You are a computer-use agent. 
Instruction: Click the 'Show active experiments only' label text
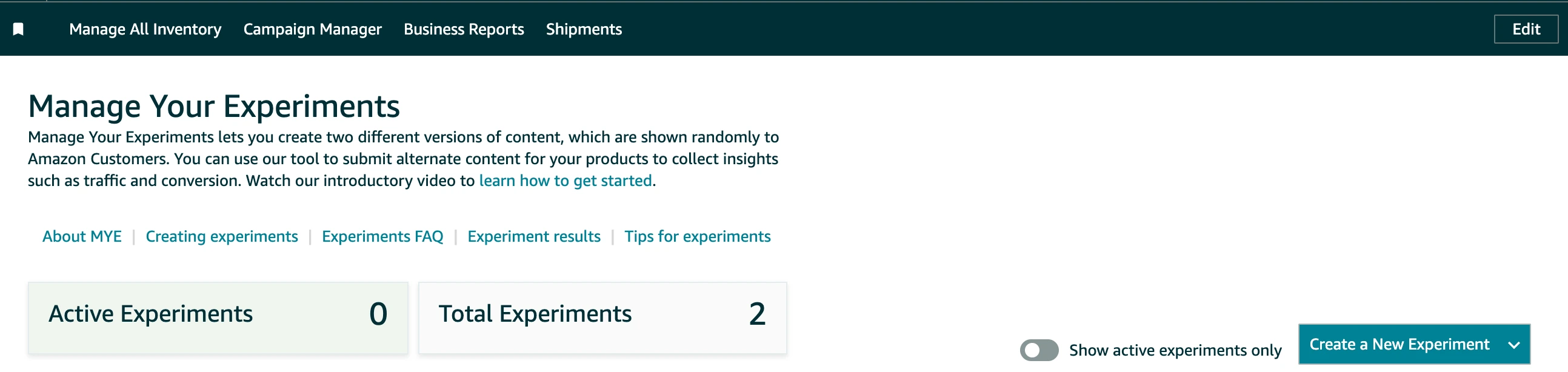(1175, 350)
